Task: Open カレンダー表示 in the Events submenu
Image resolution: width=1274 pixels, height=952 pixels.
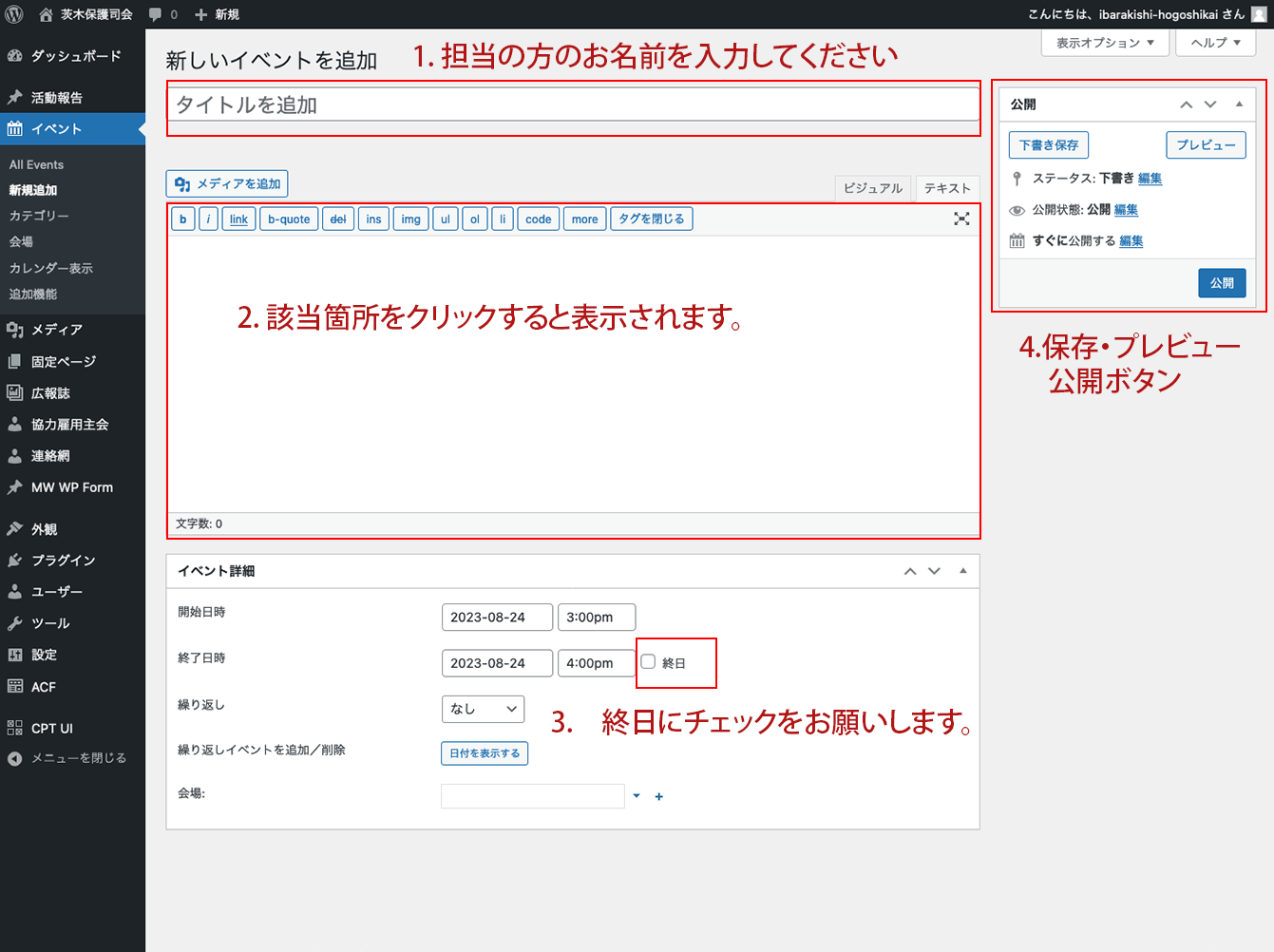Action: coord(51,268)
